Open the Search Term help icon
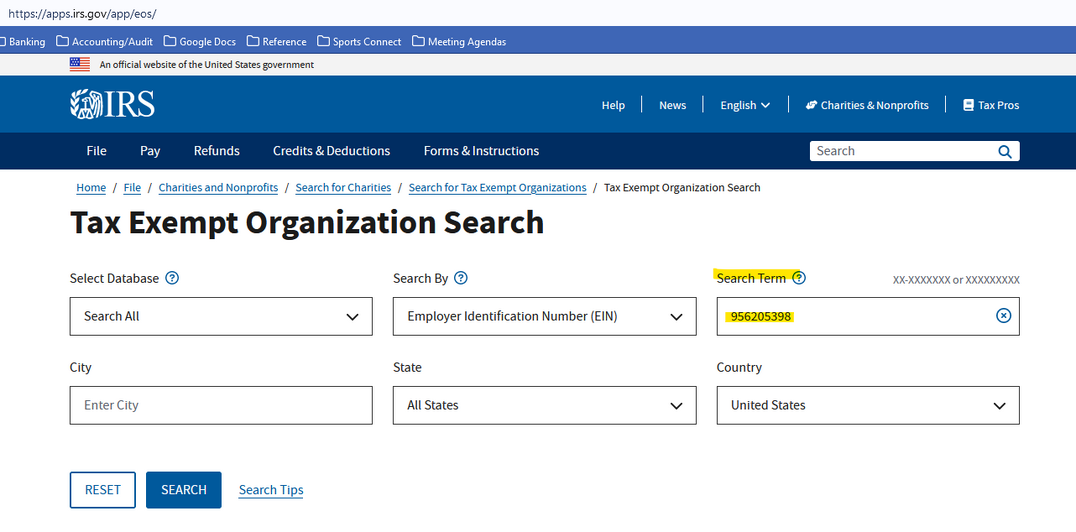The width and height of the screenshot is (1076, 532). click(x=799, y=279)
